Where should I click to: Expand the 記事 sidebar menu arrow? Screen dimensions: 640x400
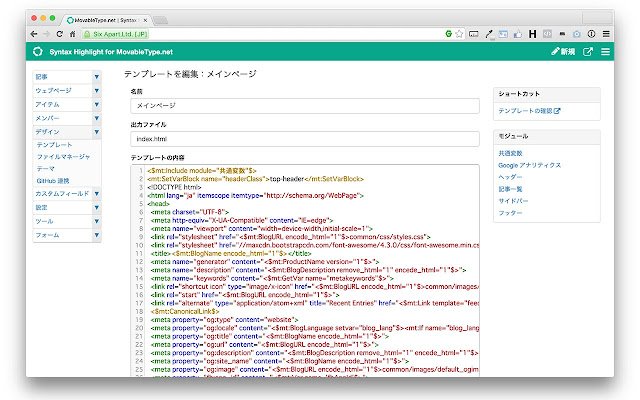(x=96, y=77)
